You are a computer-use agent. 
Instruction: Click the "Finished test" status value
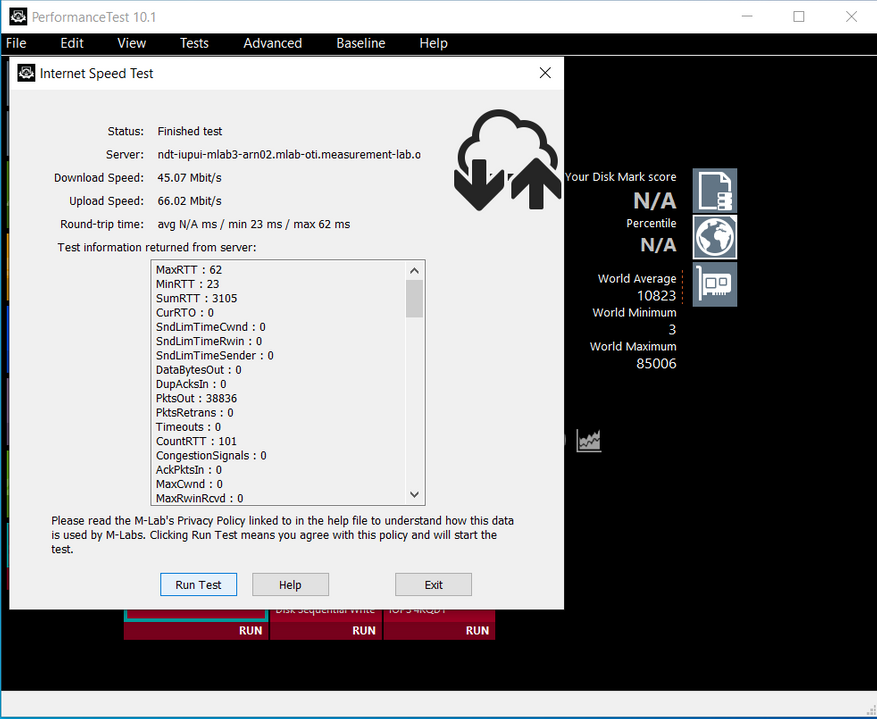pos(190,131)
